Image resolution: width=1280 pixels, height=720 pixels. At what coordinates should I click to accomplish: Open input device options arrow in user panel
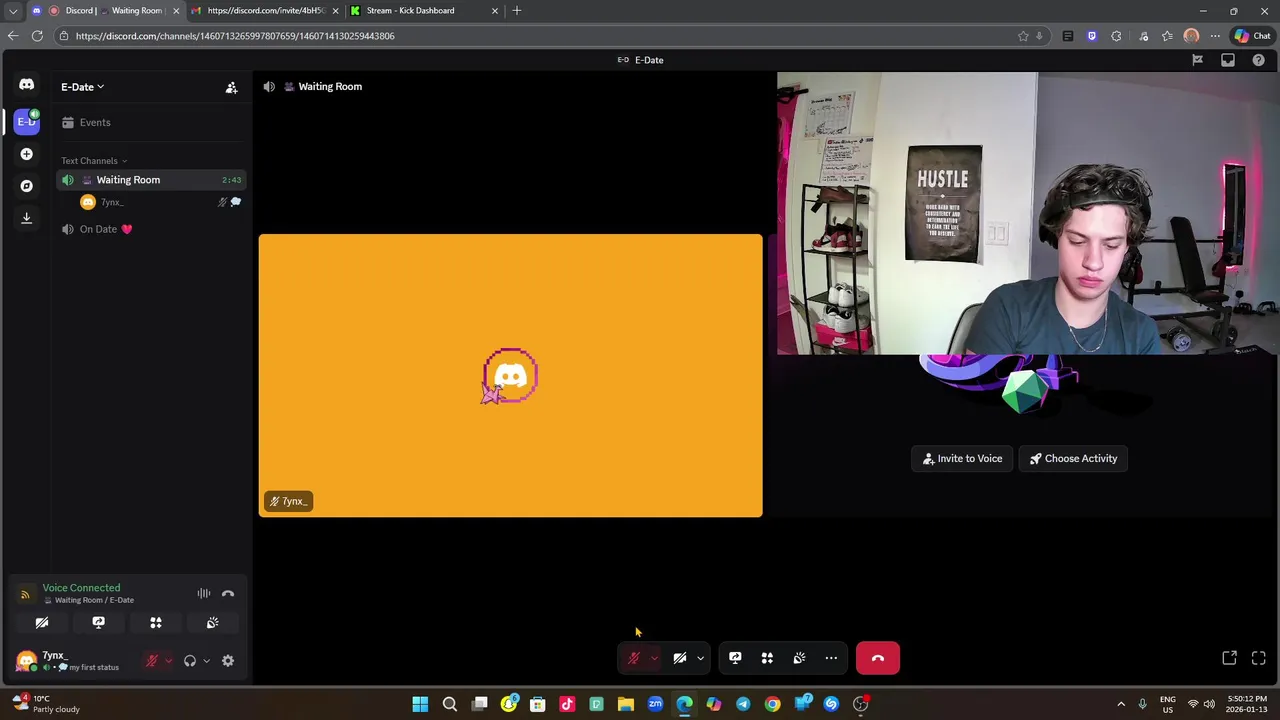pos(168,661)
